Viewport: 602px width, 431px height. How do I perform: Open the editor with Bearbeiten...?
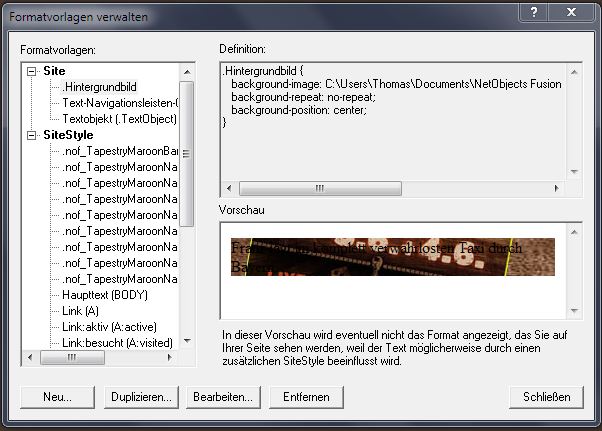pyautogui.click(x=223, y=397)
